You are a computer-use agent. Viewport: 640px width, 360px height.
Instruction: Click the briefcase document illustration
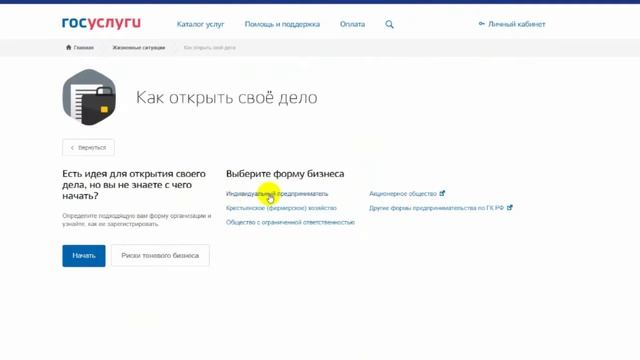point(89,97)
